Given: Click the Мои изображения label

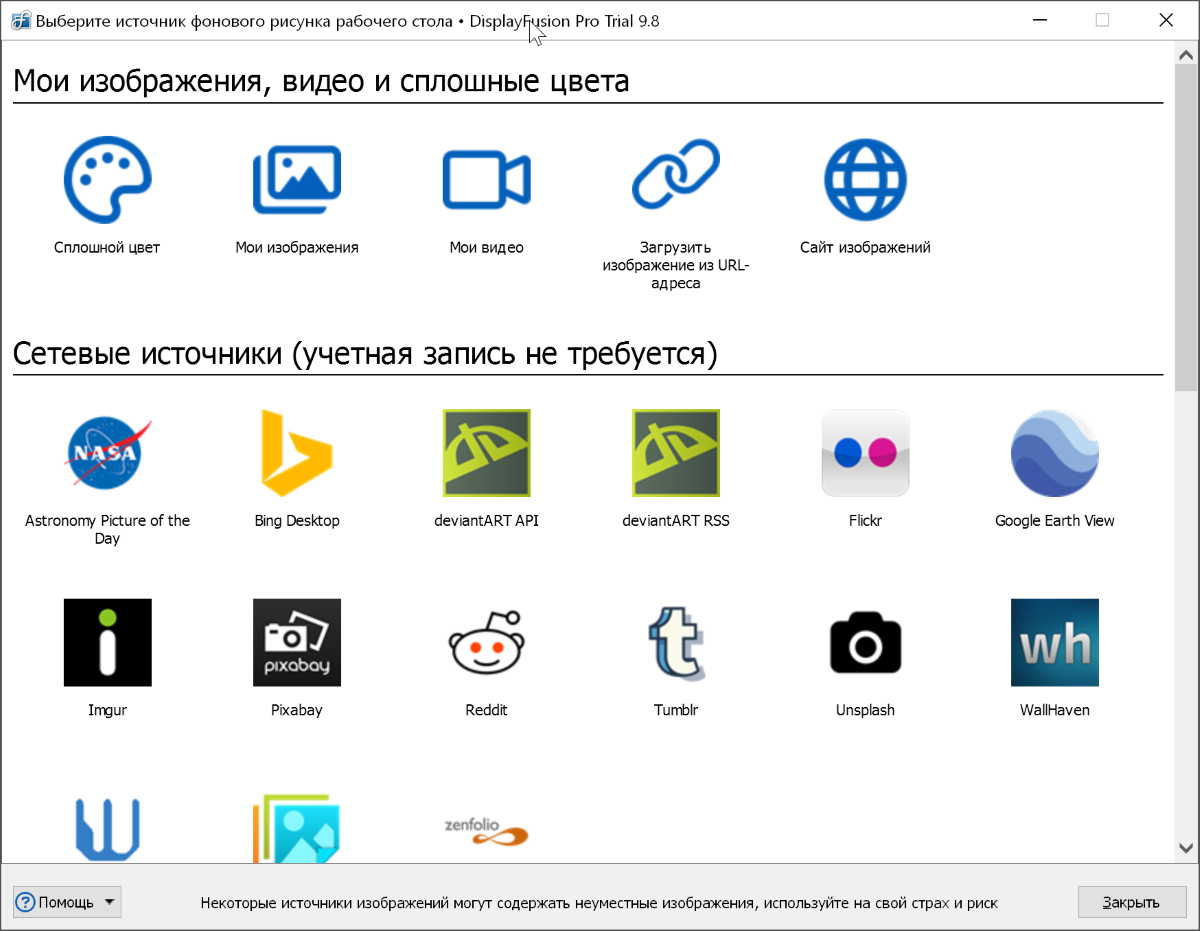Looking at the screenshot, I should click(297, 247).
